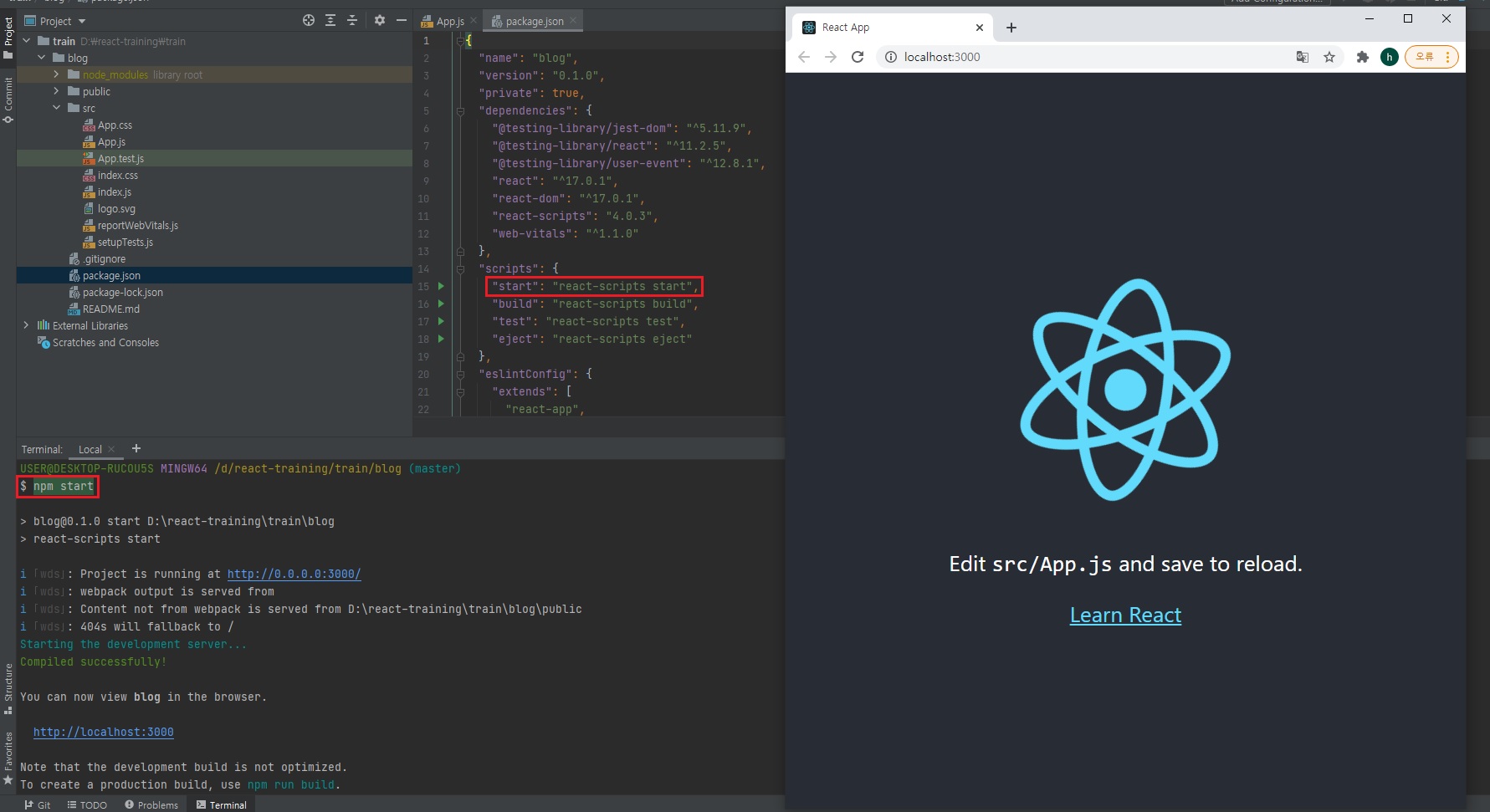Run the start script using gutter arrow
The height and width of the screenshot is (812, 1490).
441,286
